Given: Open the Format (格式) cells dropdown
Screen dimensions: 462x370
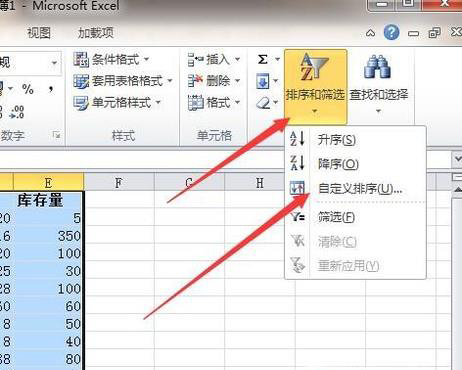Looking at the screenshot, I should pyautogui.click(x=214, y=103).
